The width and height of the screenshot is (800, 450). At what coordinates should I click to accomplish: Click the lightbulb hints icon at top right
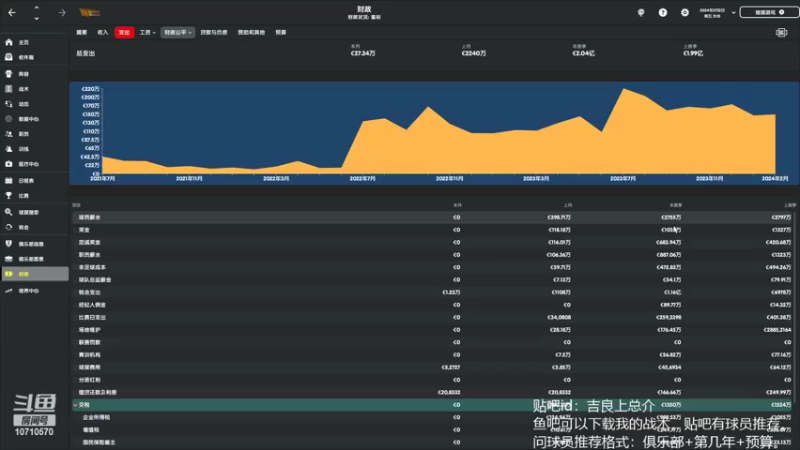click(x=641, y=12)
